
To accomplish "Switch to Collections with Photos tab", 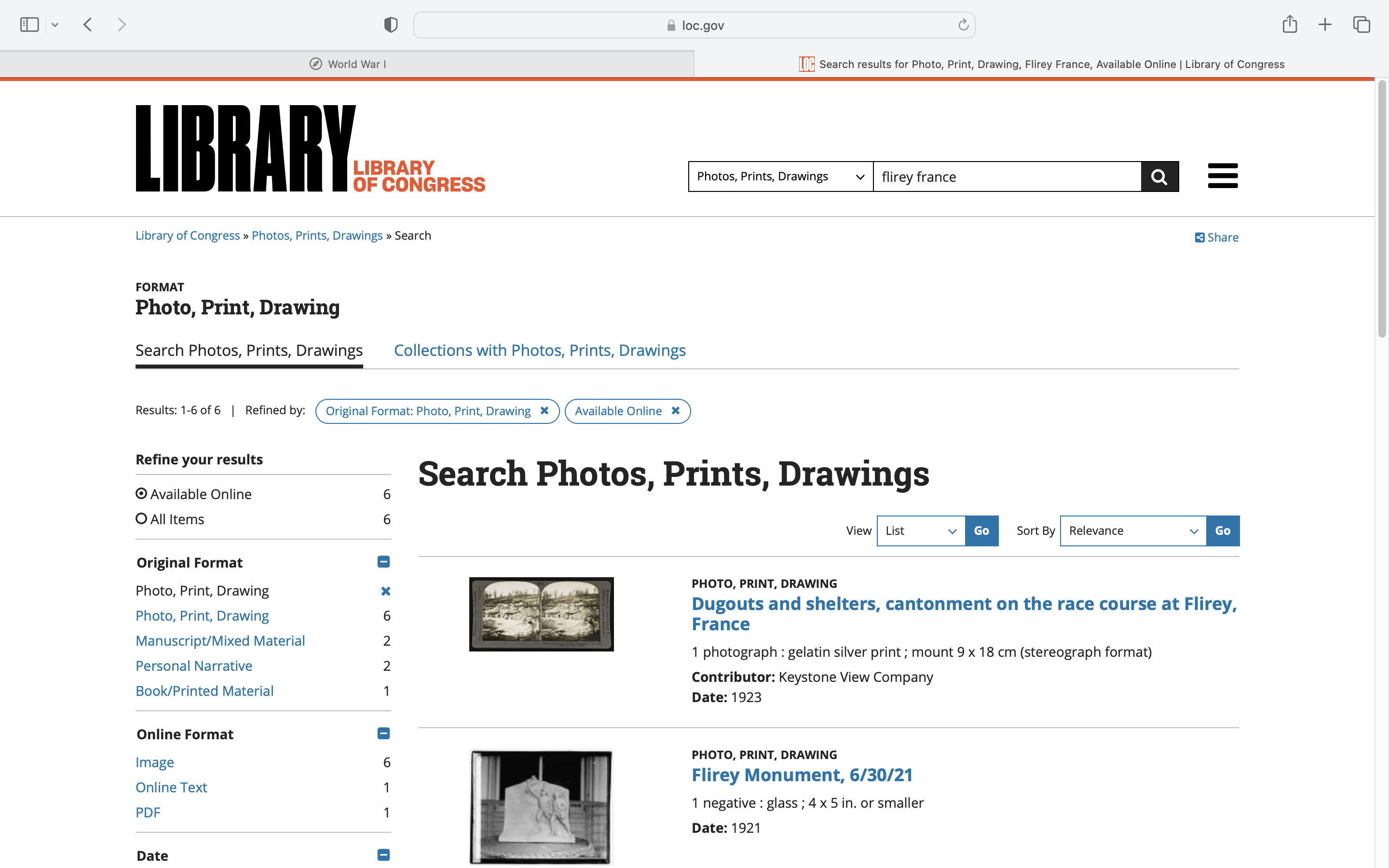I will (x=540, y=350).
